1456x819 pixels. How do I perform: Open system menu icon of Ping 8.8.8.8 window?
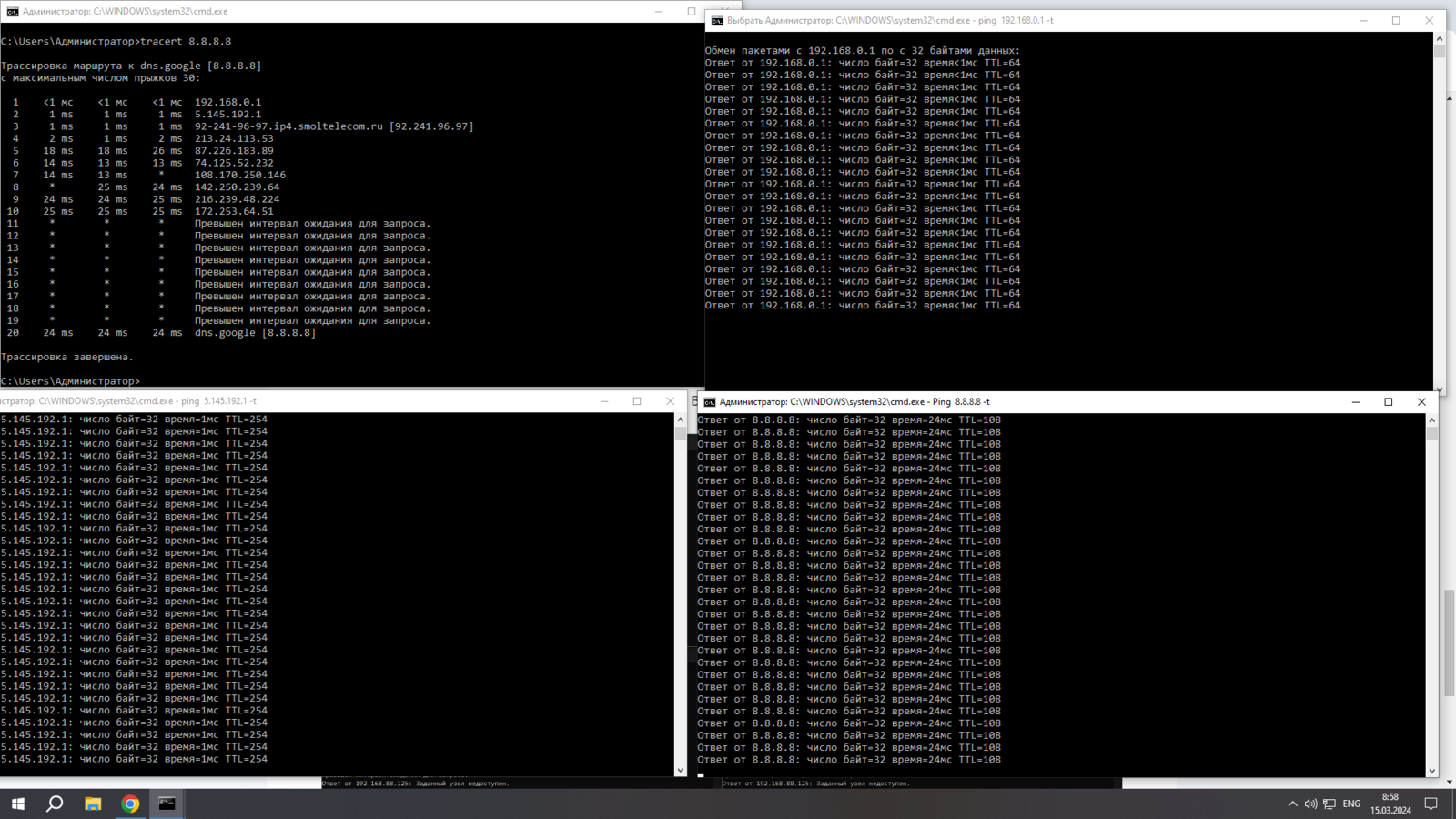[710, 401]
